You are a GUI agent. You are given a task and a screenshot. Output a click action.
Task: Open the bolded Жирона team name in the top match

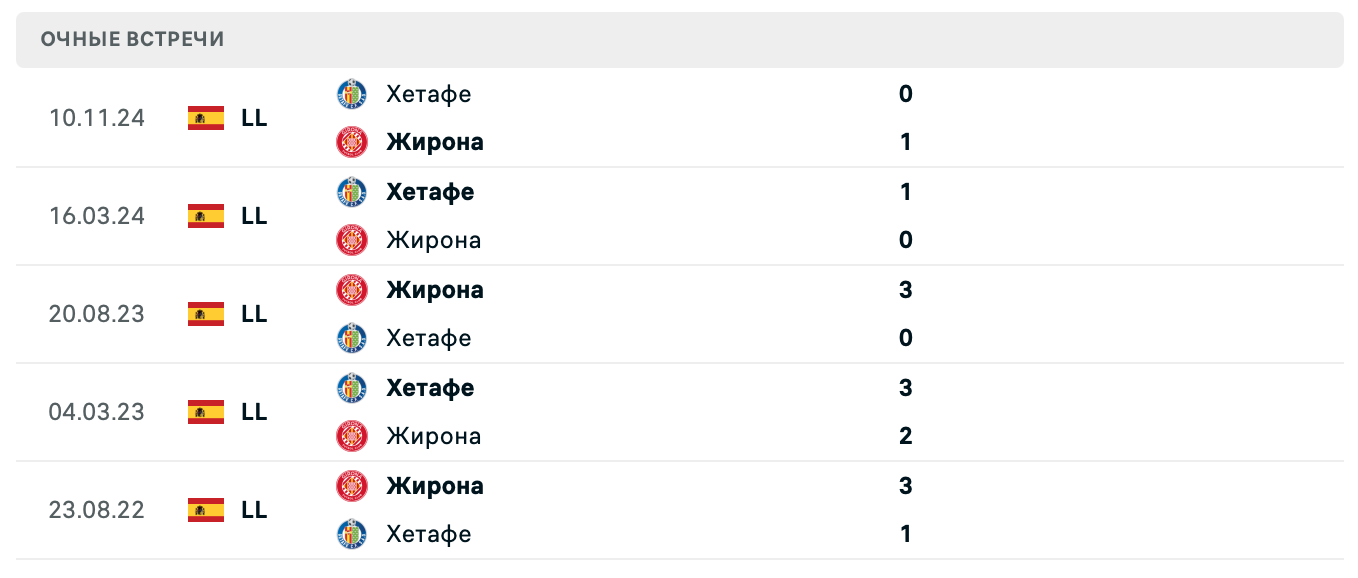(436, 141)
